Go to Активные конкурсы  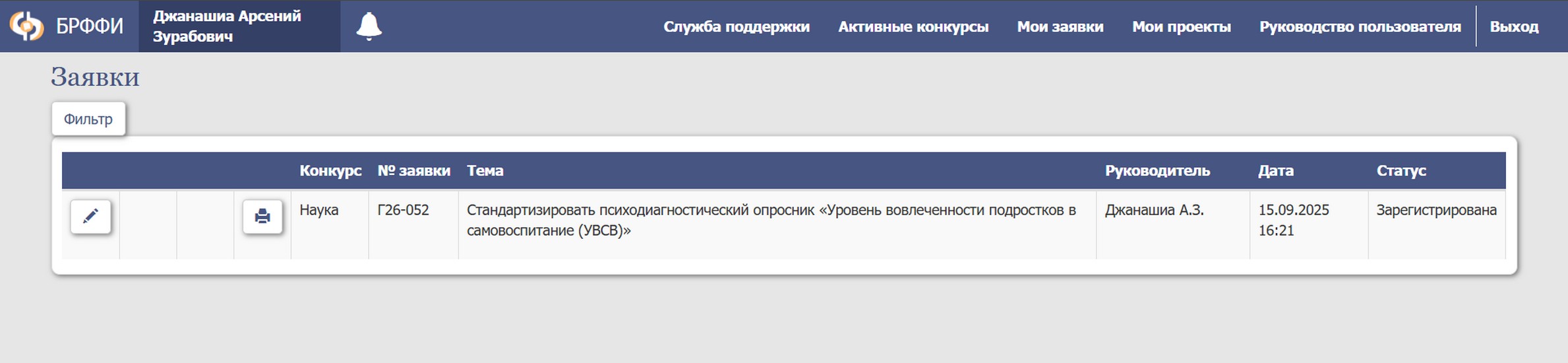tap(913, 27)
